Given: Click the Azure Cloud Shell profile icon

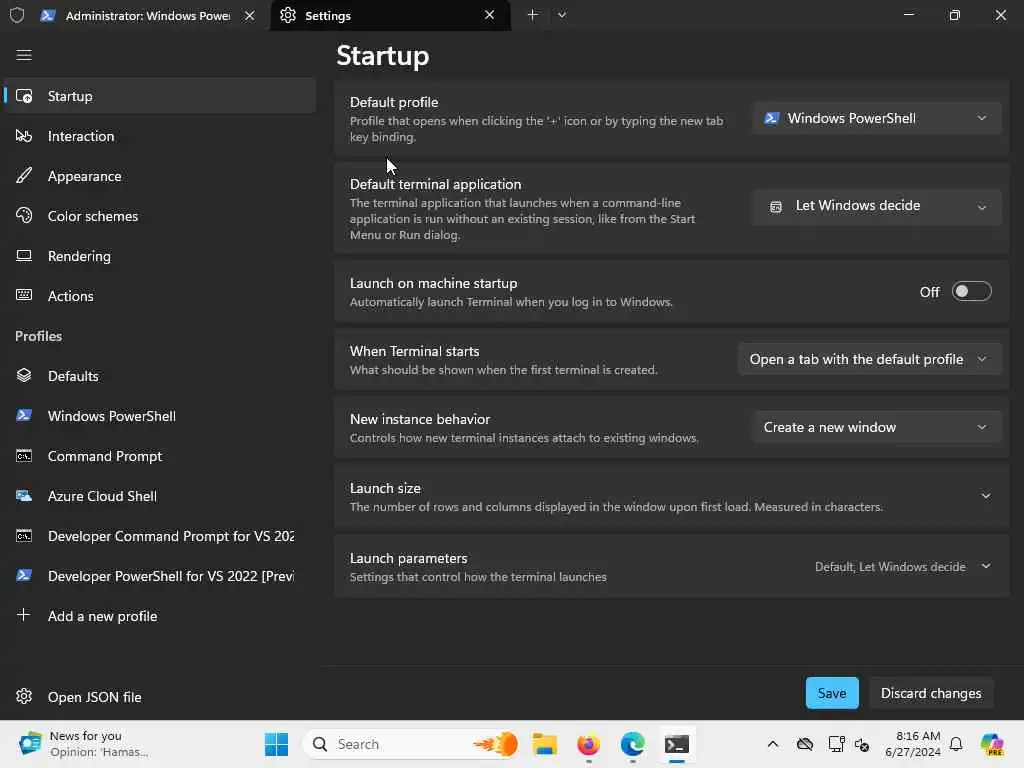Looking at the screenshot, I should click(x=24, y=496).
